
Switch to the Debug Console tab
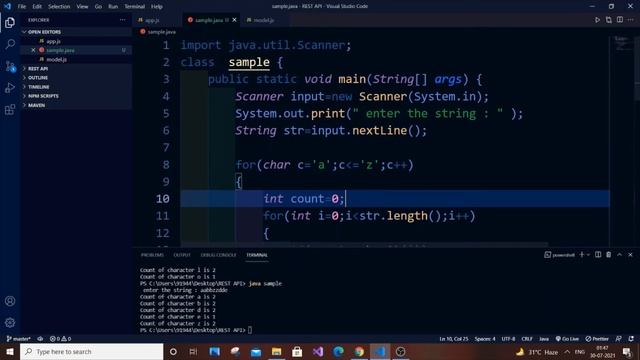pyautogui.click(x=218, y=255)
